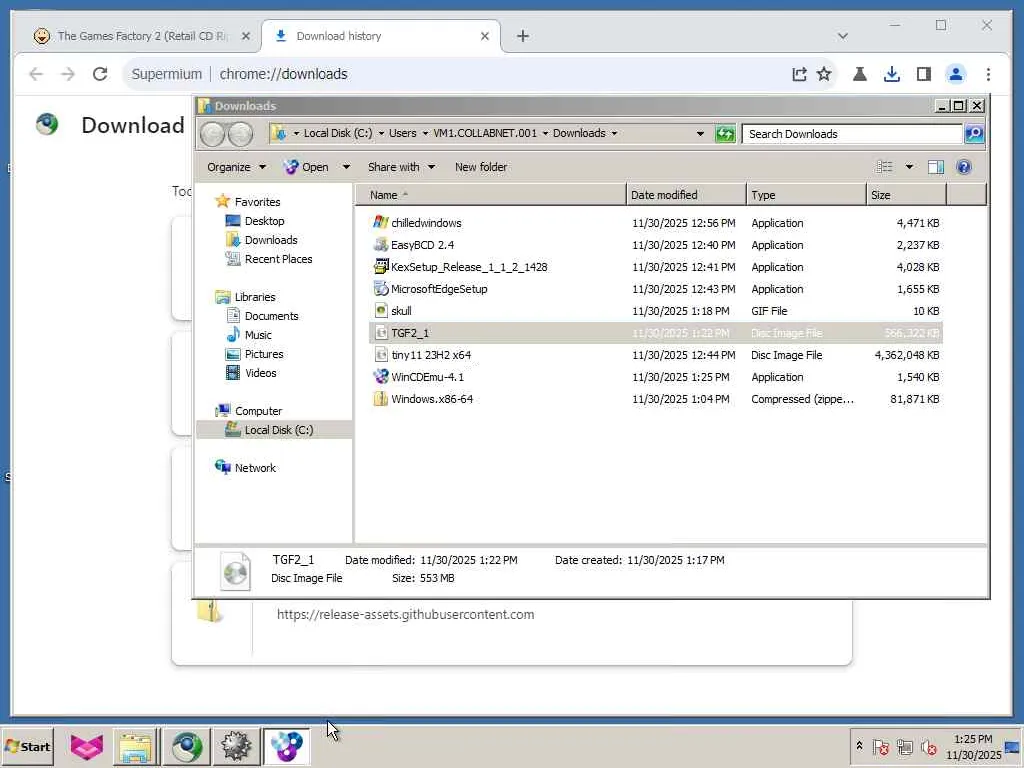Click the Search Downloads input field
The width and height of the screenshot is (1024, 768).
point(852,134)
